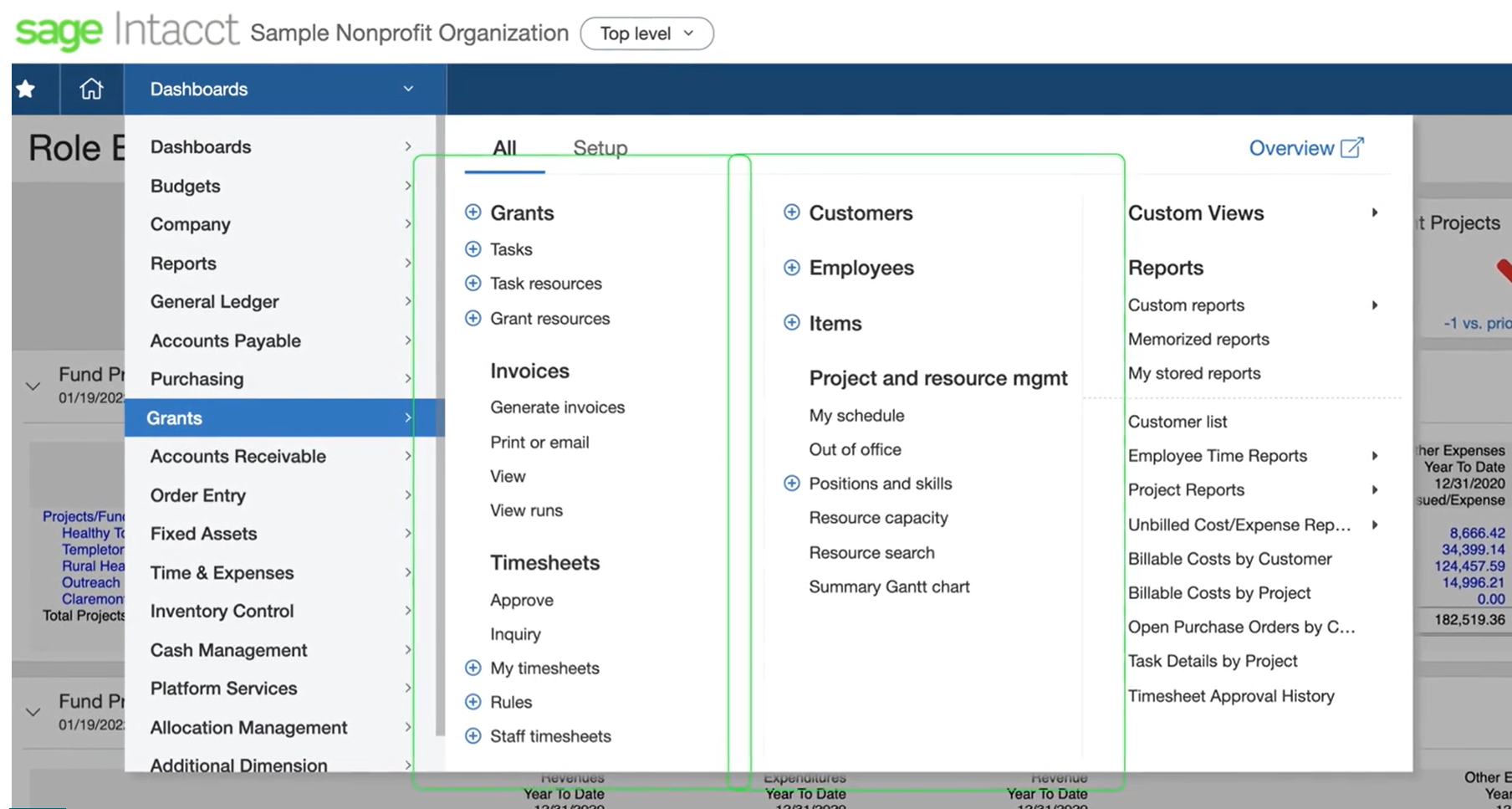
Task: Select Allocation Management in the module list
Action: (x=281, y=728)
